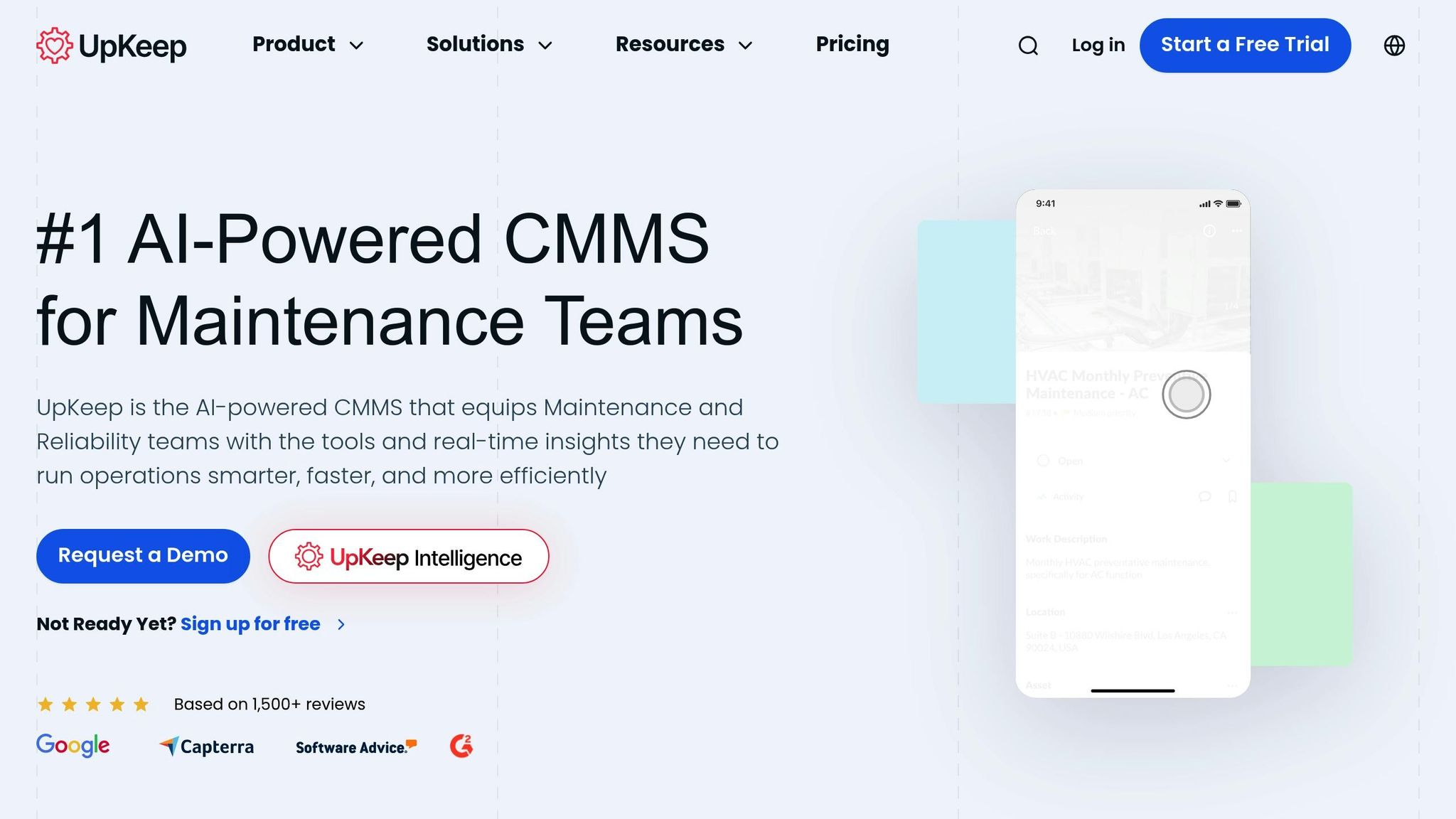1456x819 pixels.
Task: Click Sign up for free link
Action: (x=250, y=624)
